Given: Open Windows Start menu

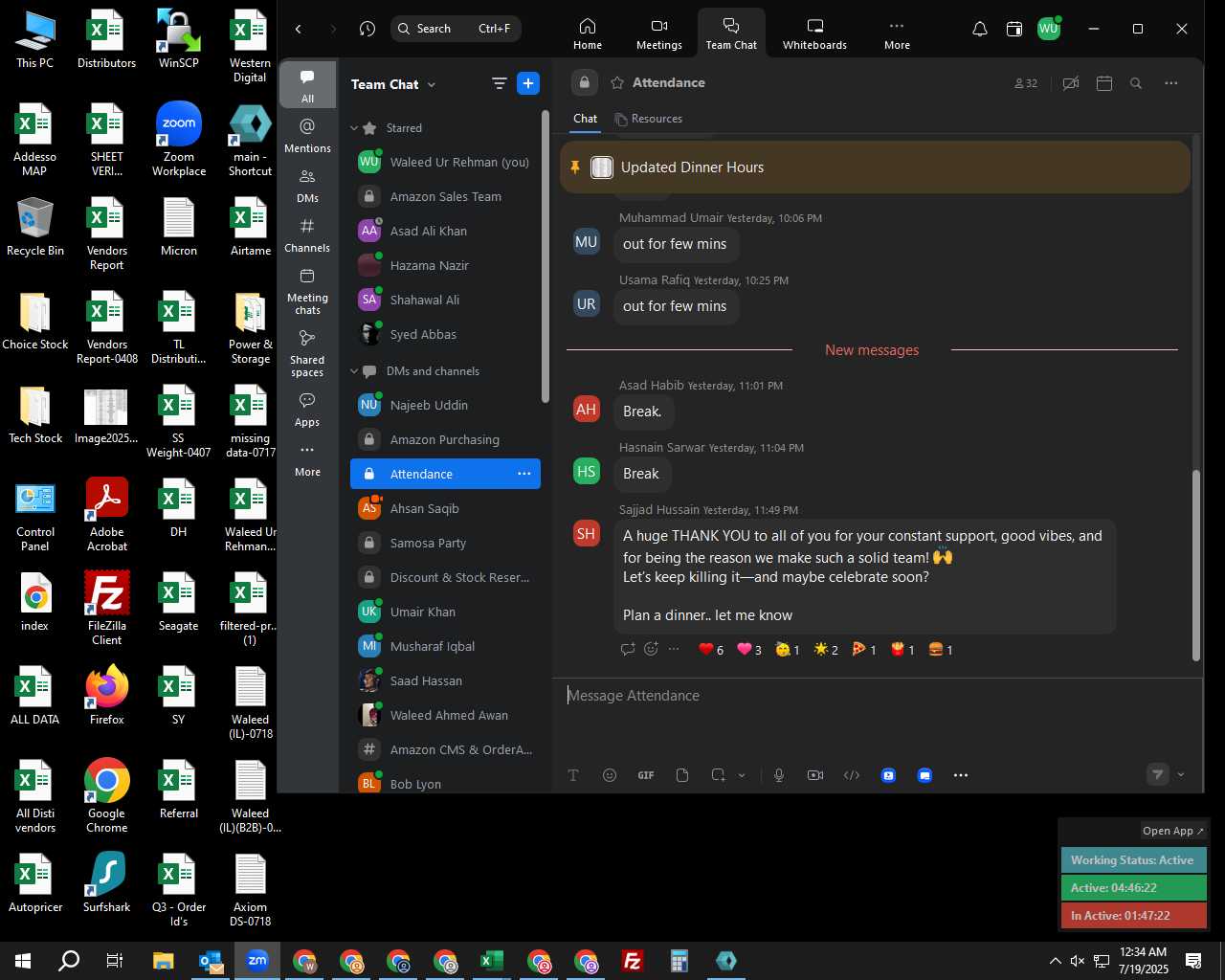Looking at the screenshot, I should click(23, 961).
